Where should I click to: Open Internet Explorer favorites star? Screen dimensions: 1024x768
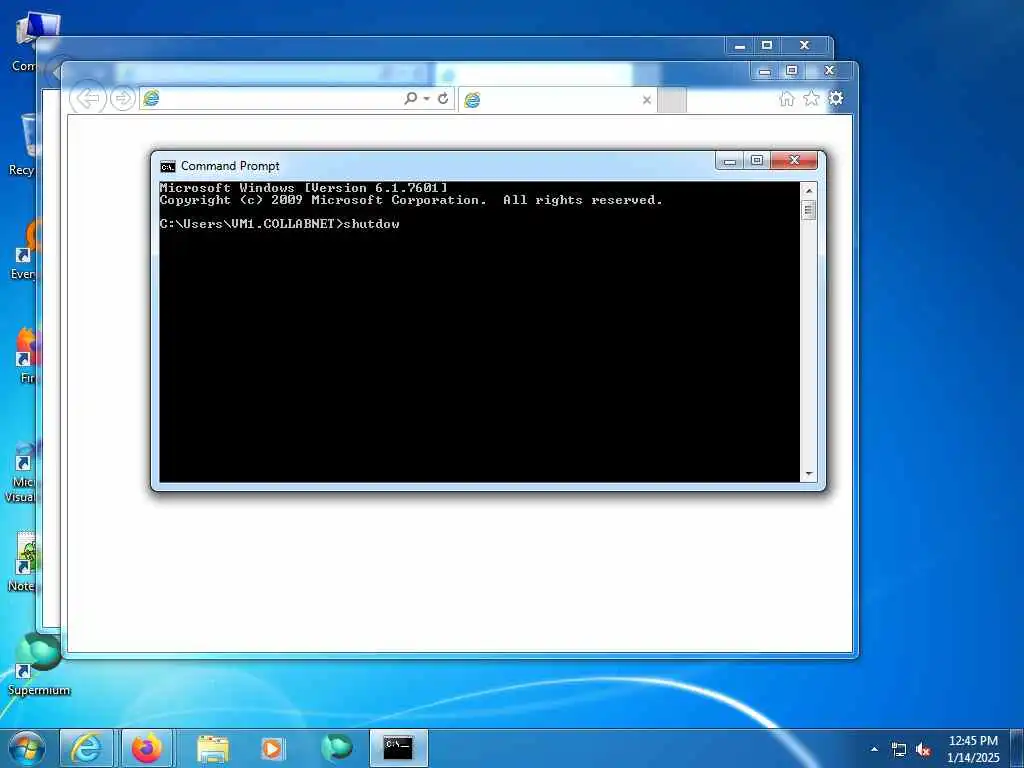tap(811, 99)
